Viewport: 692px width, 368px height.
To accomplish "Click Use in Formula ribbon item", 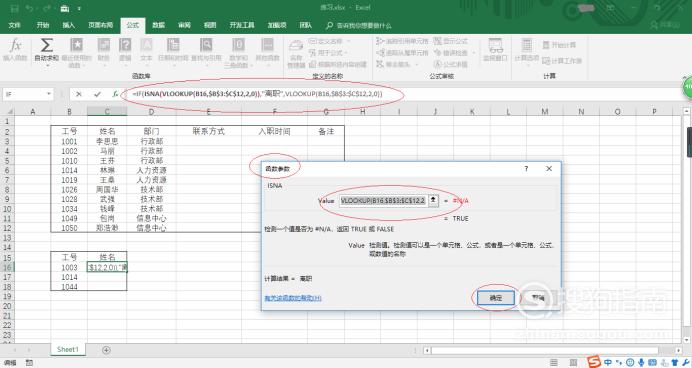I will pyautogui.click(x=329, y=53).
